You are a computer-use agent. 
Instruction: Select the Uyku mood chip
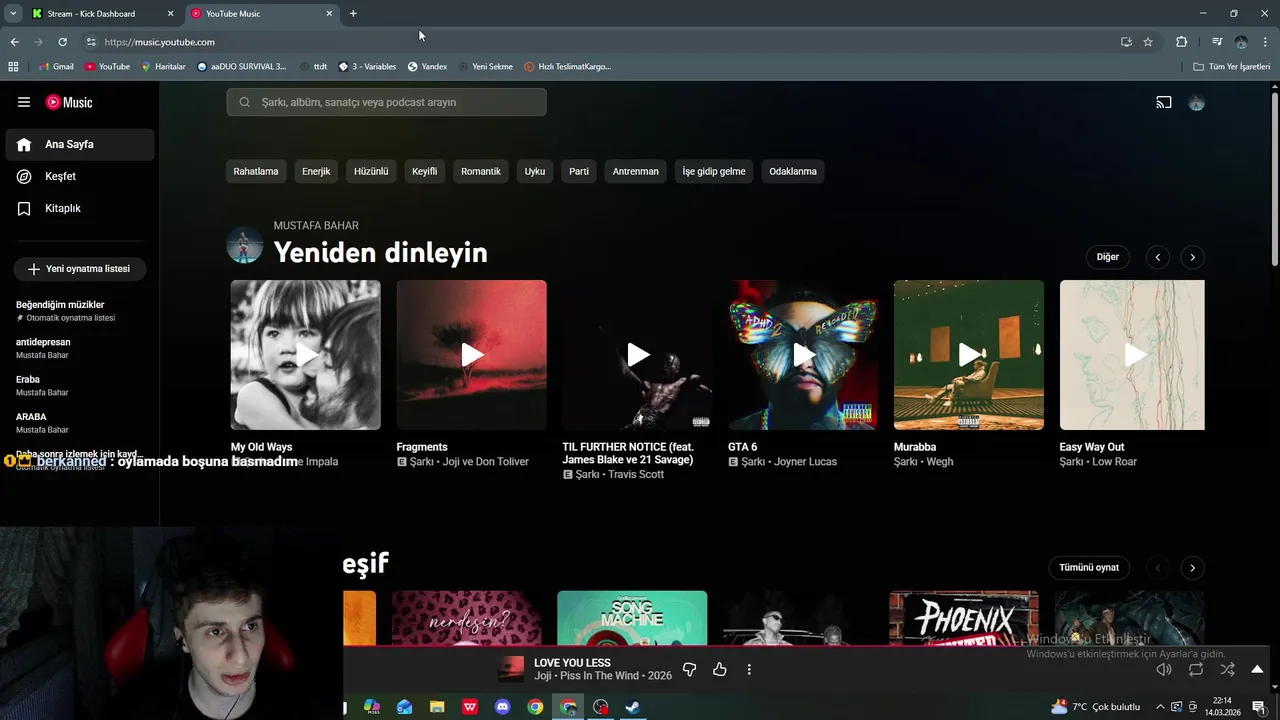click(535, 171)
